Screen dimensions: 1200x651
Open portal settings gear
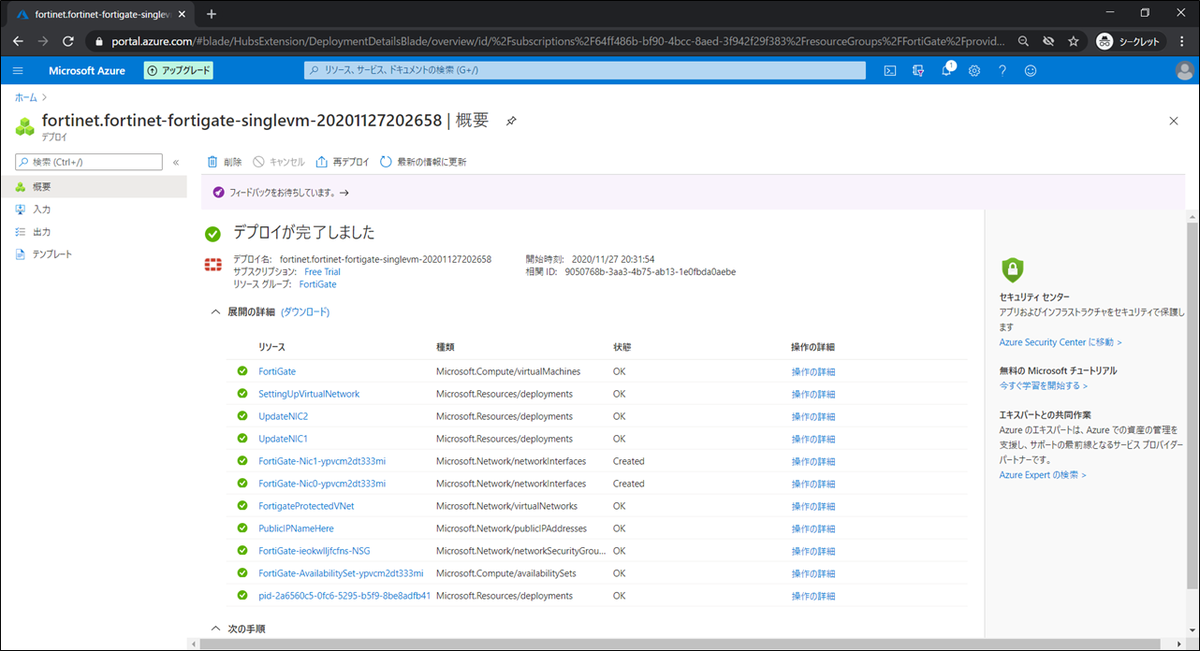click(974, 70)
